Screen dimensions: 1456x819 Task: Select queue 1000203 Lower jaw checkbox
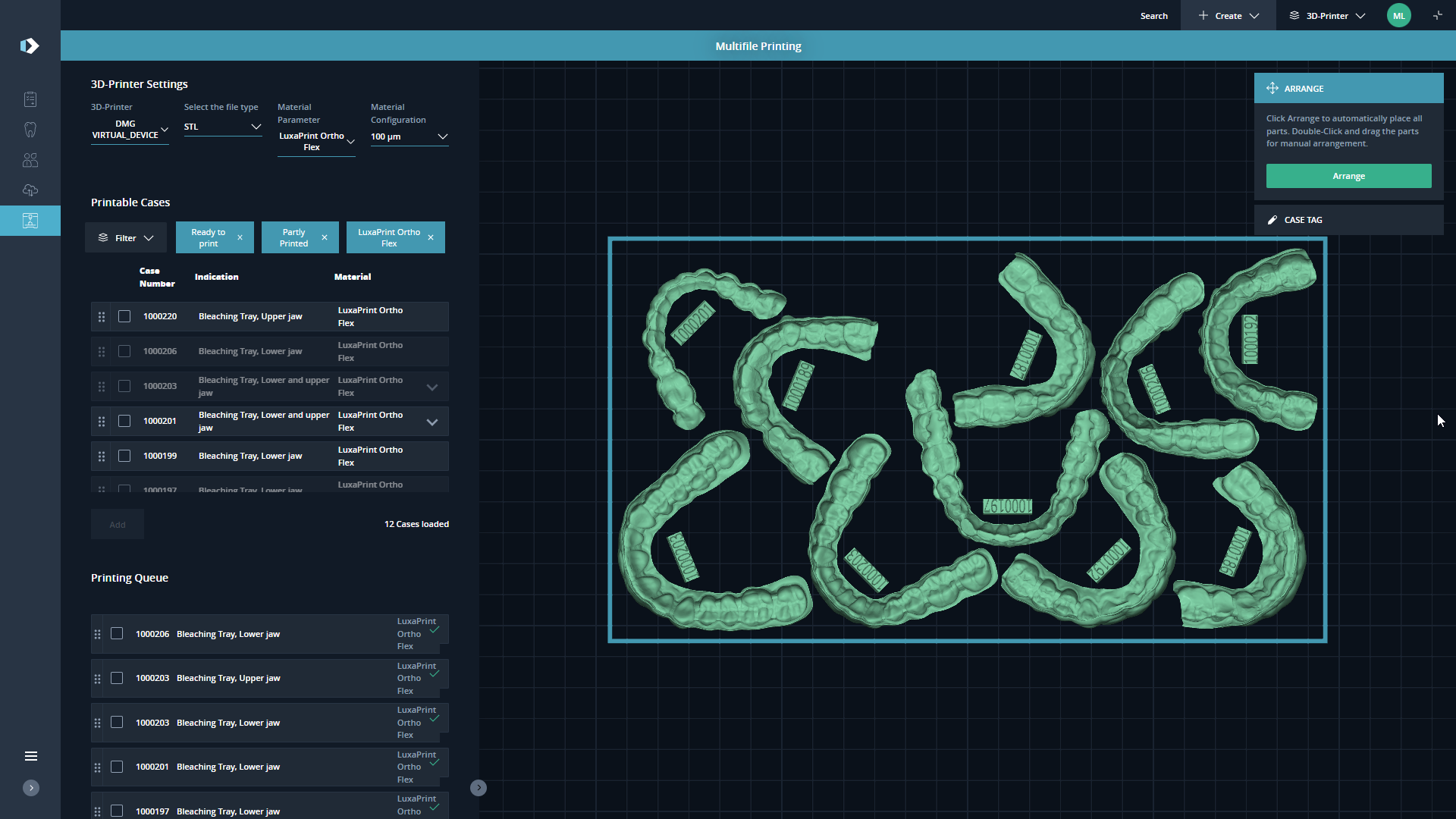click(117, 722)
